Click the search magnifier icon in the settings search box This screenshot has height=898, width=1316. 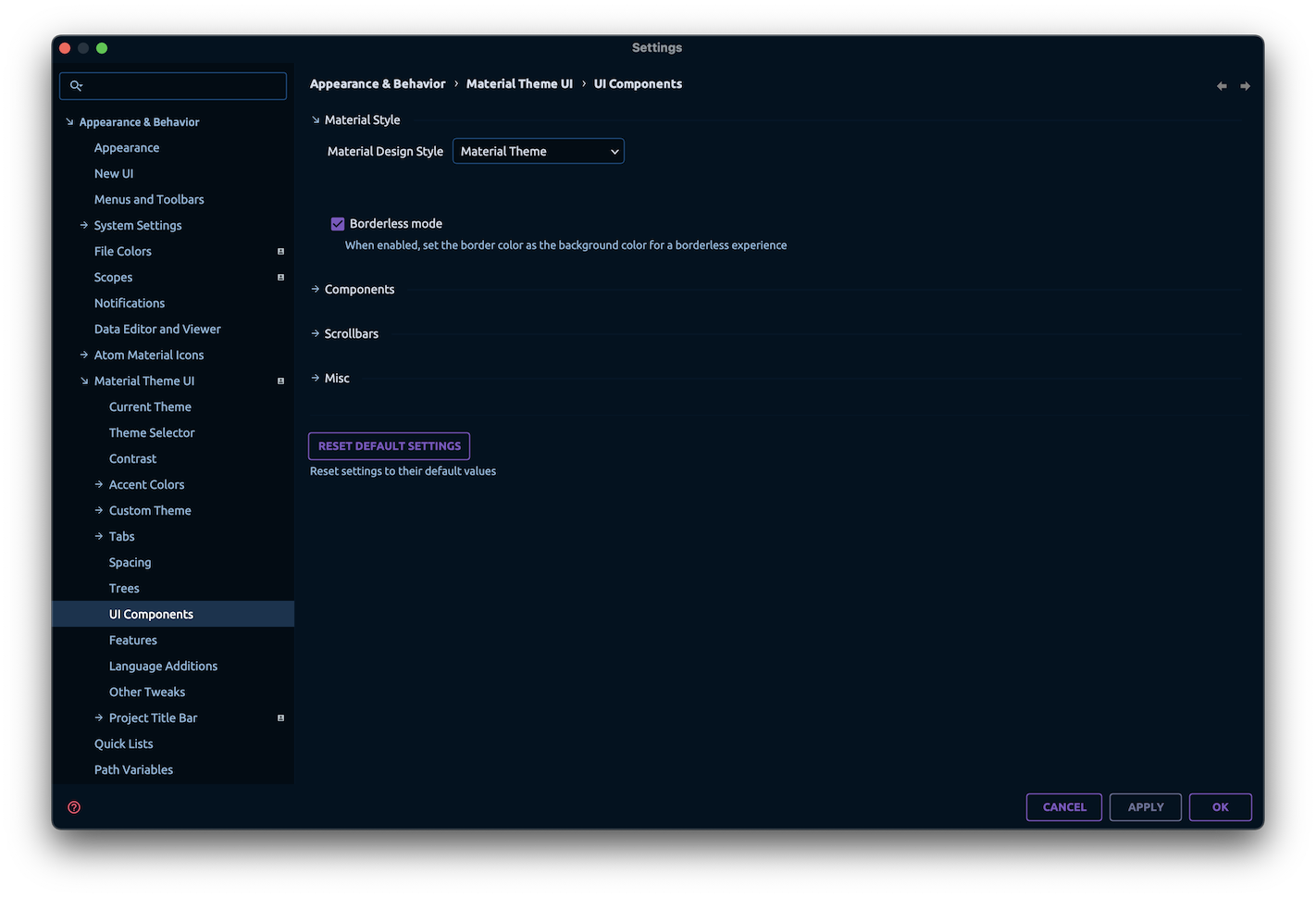(77, 85)
